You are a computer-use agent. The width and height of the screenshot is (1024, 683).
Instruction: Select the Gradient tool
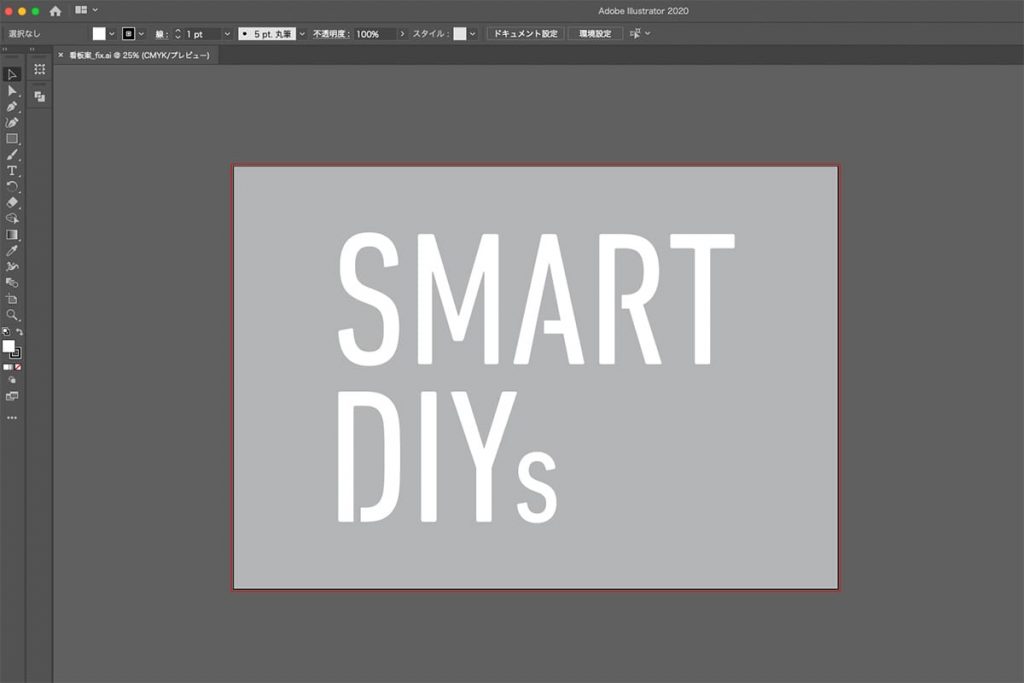(x=12, y=234)
